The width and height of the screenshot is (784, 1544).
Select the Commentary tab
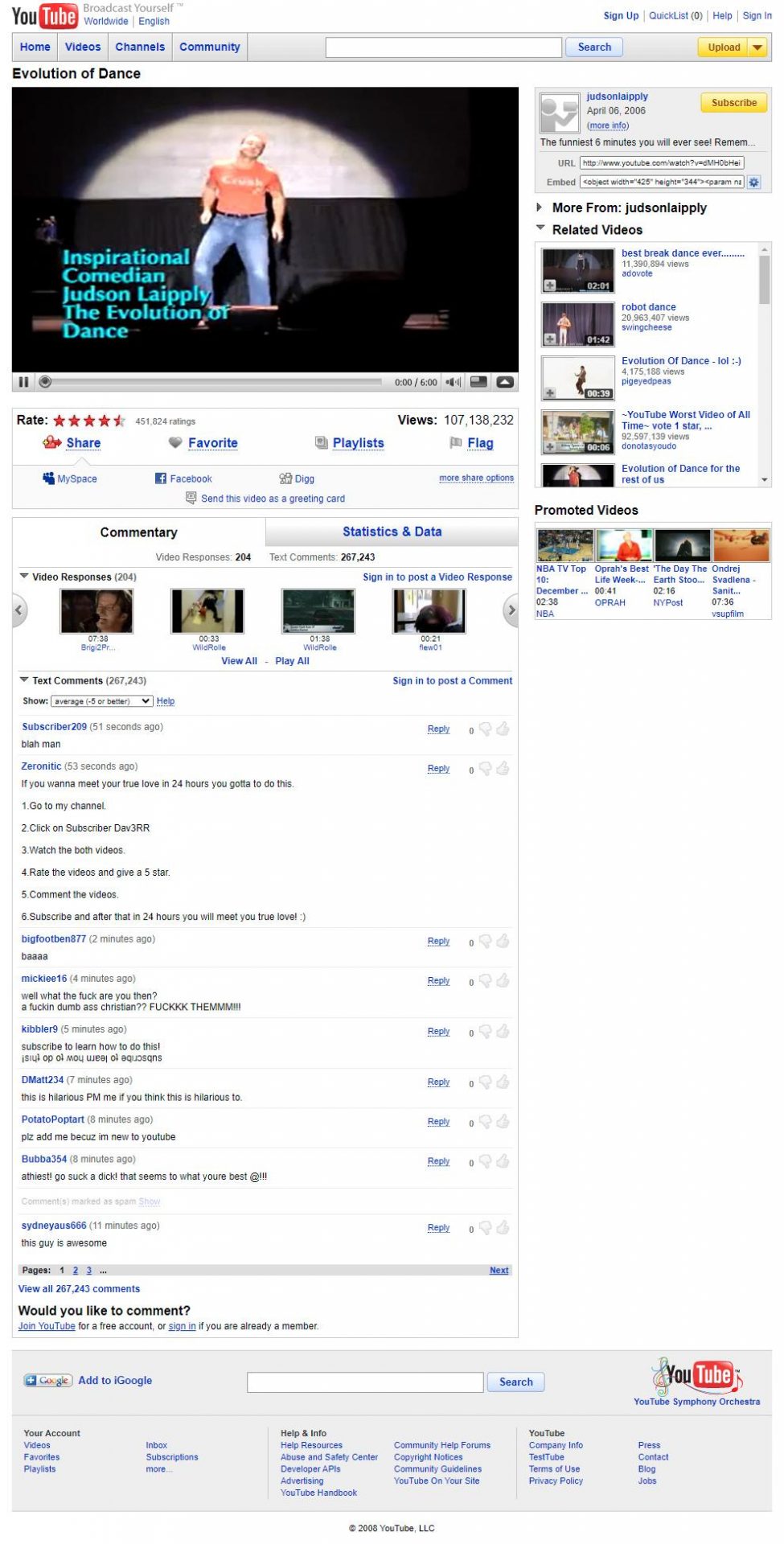pos(139,532)
